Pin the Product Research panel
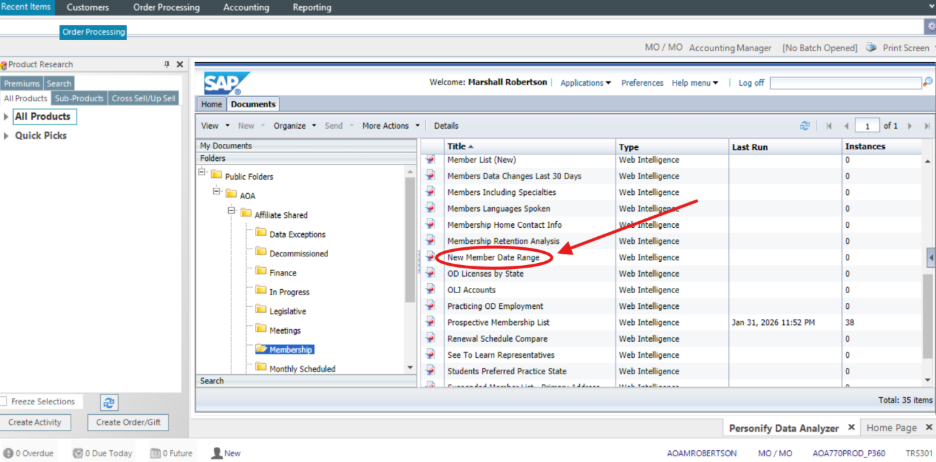This screenshot has width=936, height=462. 167,65
